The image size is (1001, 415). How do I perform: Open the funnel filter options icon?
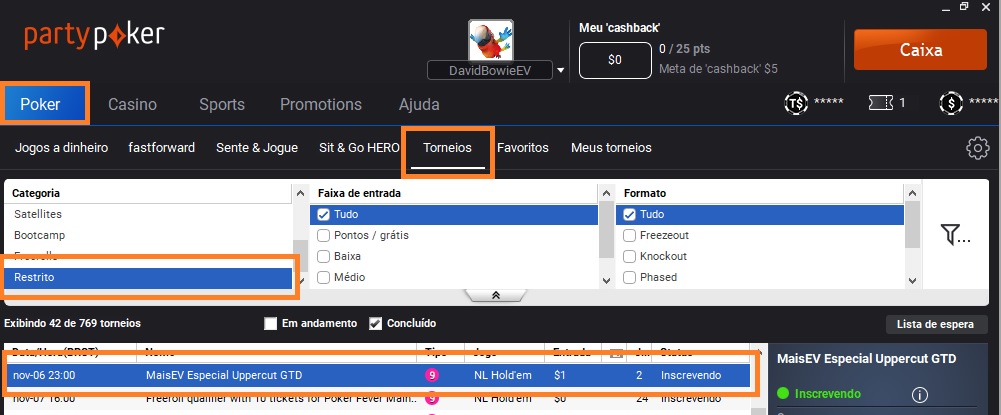click(x=954, y=235)
